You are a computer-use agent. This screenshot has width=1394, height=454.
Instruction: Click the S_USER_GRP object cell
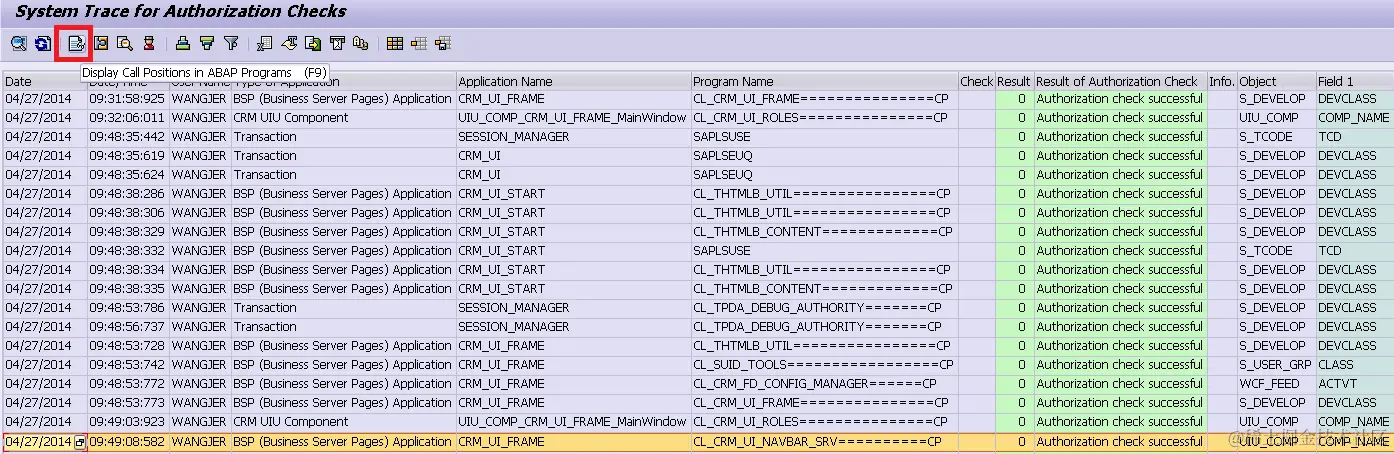[x=1276, y=365]
